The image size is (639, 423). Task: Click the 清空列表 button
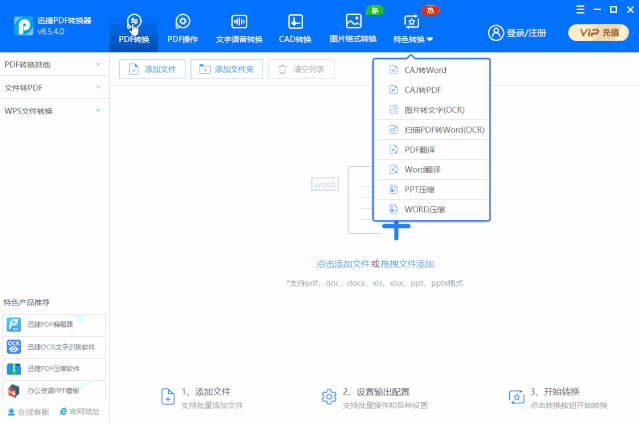coord(302,69)
